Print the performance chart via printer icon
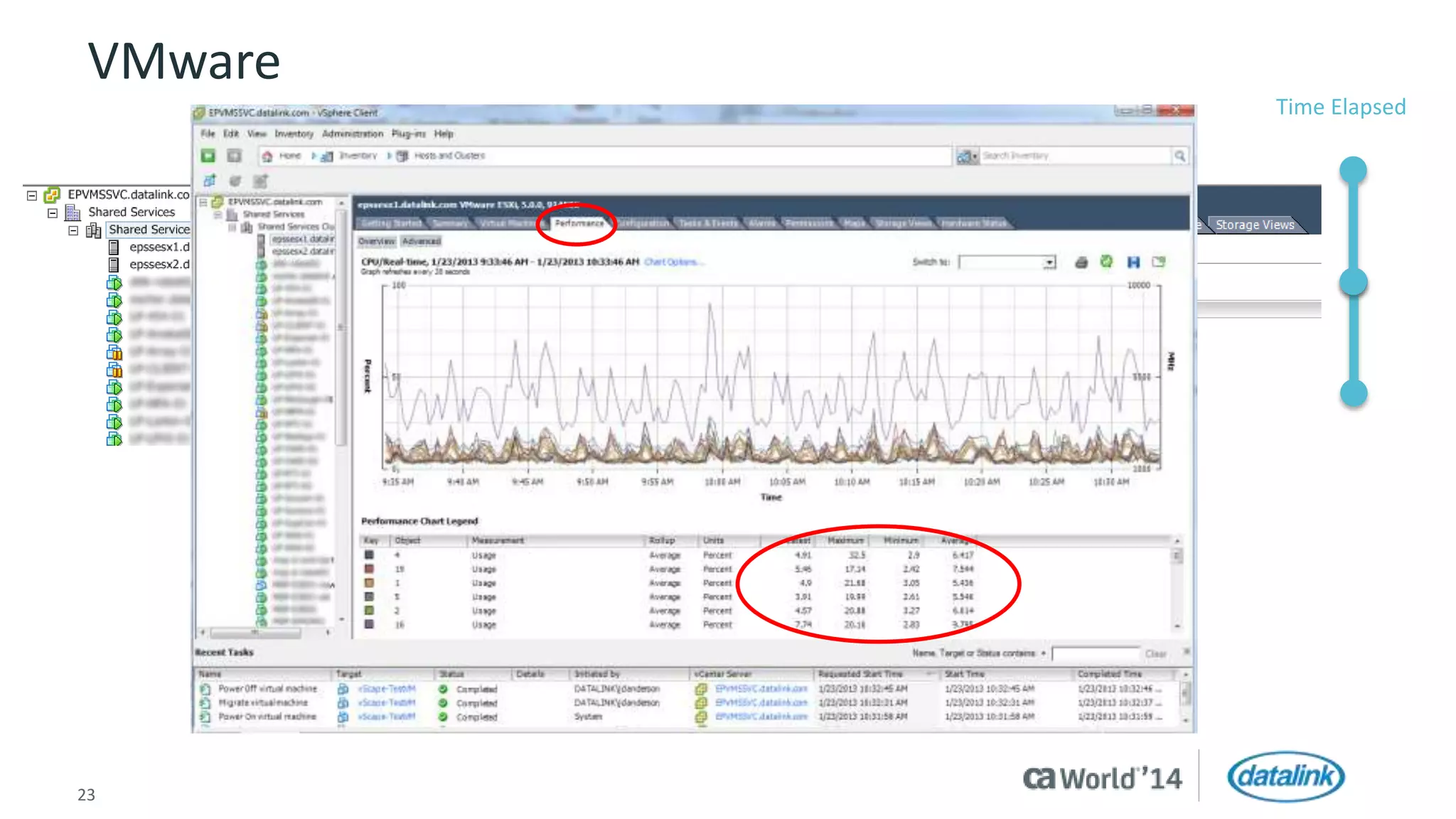Screen dimensions: 1456x819 coord(1081,262)
